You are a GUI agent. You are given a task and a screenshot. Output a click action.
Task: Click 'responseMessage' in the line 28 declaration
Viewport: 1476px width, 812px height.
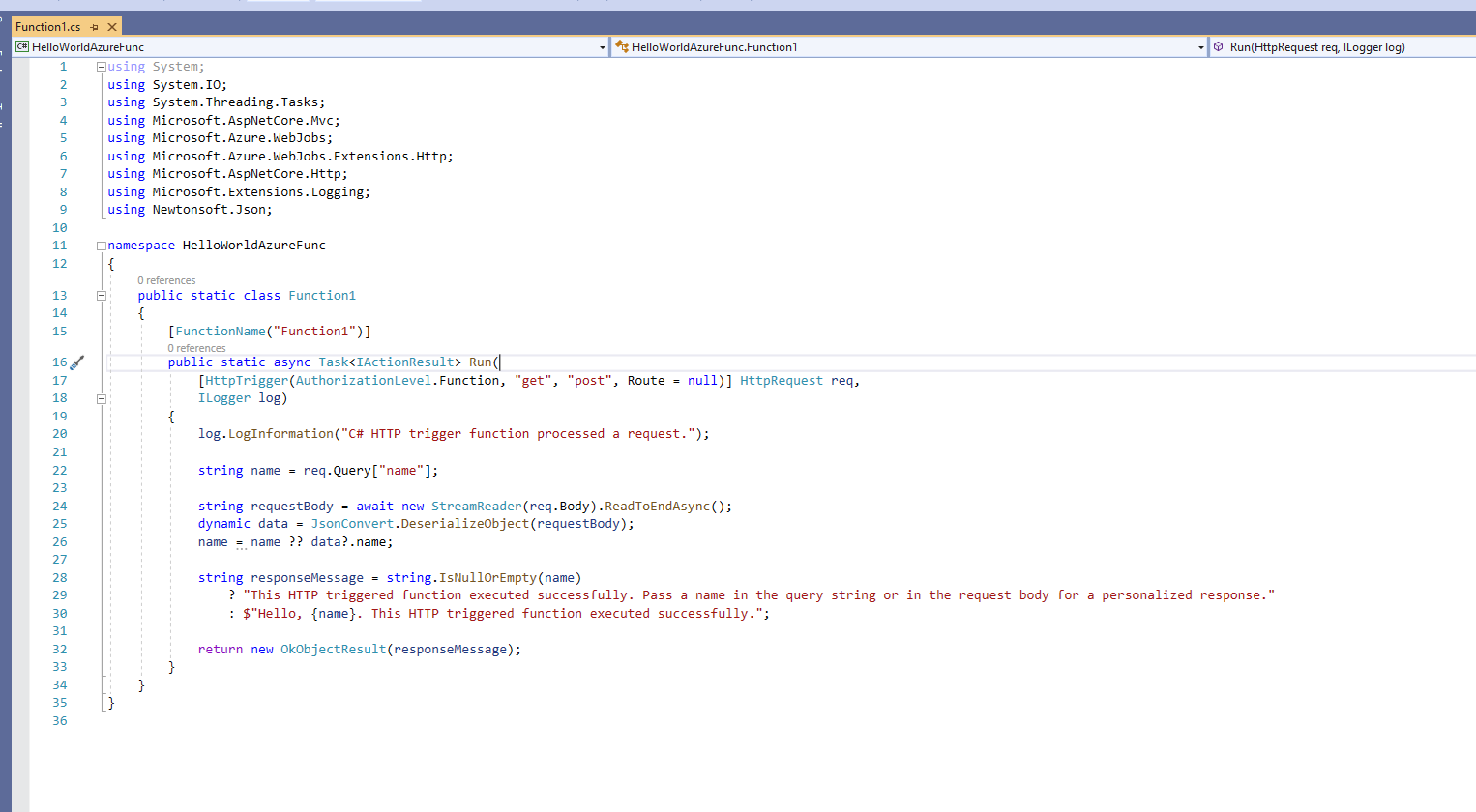pyautogui.click(x=308, y=578)
